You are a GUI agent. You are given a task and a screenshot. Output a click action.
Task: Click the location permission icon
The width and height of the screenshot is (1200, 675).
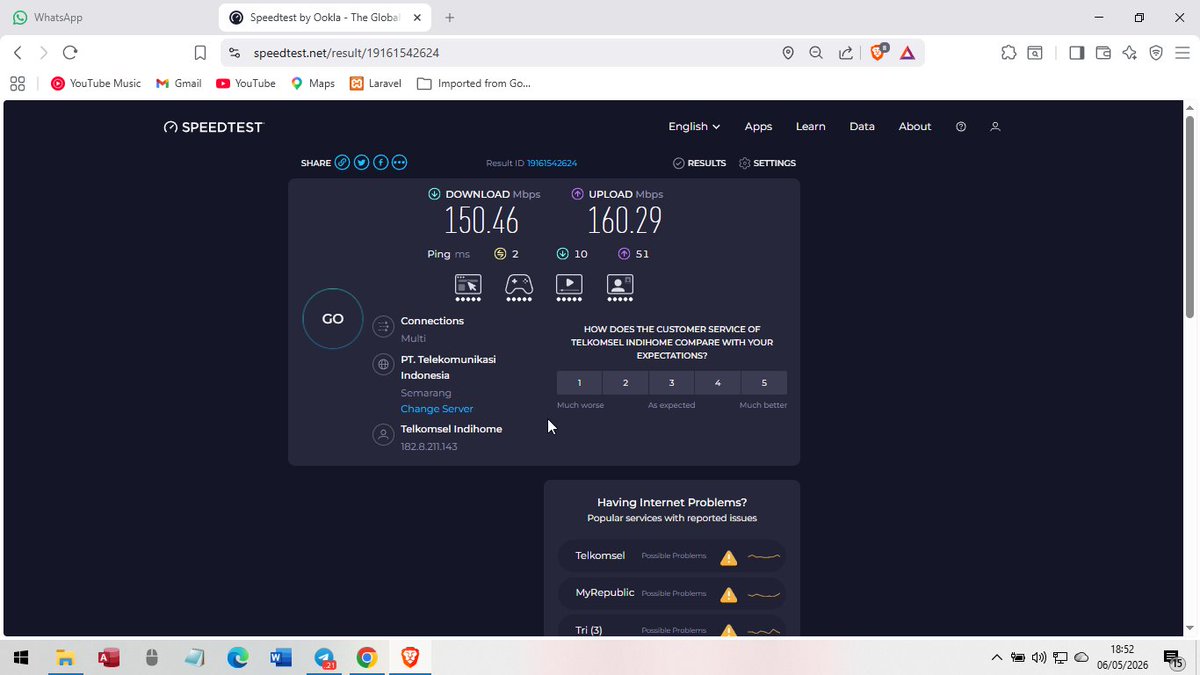[x=788, y=53]
